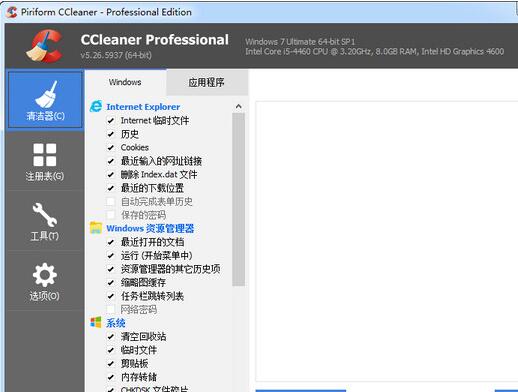518x392 pixels.
Task: Click the Windows 7 Ultimate 64-bit SP1 text
Action: click(x=300, y=42)
